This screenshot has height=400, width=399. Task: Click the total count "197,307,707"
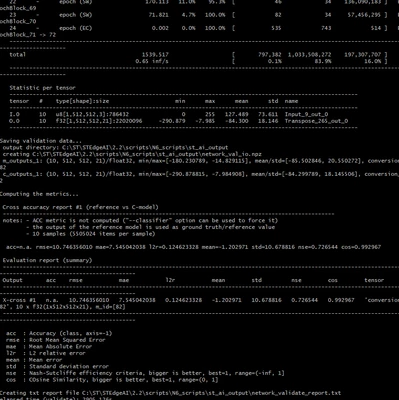coord(363,55)
